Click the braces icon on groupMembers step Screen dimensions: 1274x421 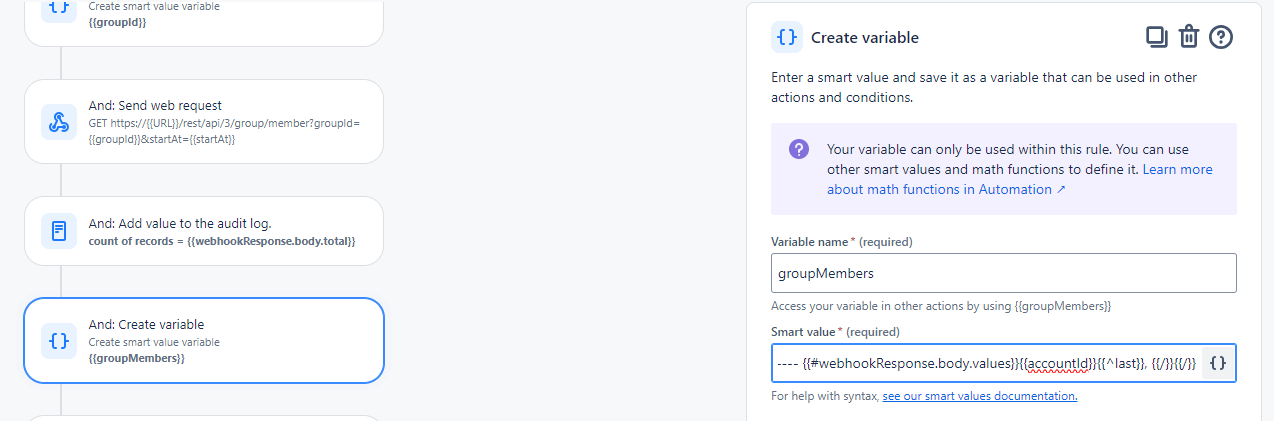(59, 341)
